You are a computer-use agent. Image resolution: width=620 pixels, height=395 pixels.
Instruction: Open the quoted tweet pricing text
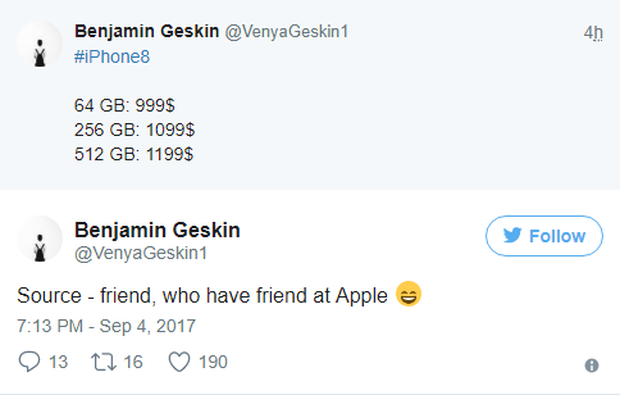[x=134, y=130]
